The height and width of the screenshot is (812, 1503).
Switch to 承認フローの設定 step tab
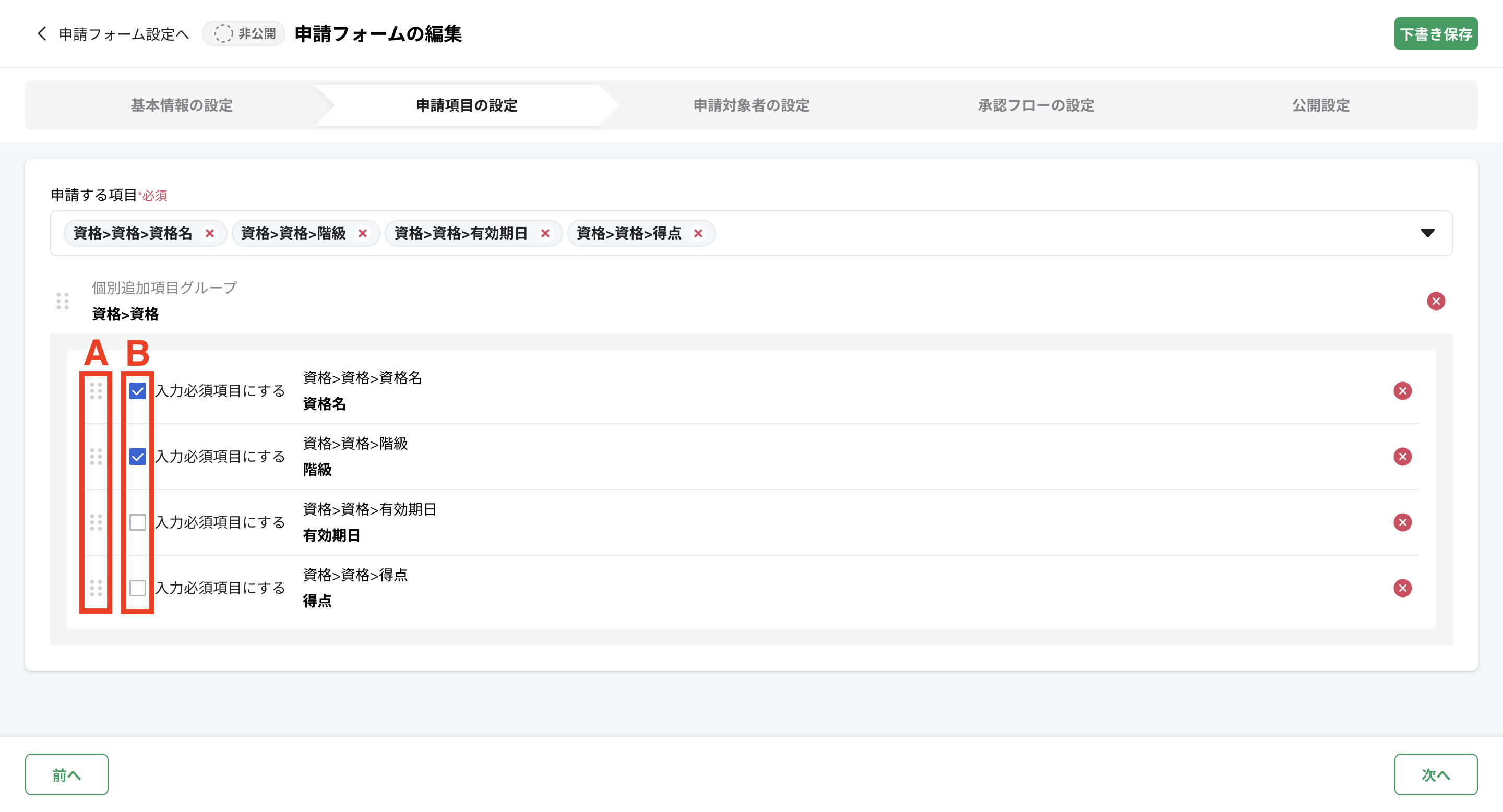coord(1035,105)
